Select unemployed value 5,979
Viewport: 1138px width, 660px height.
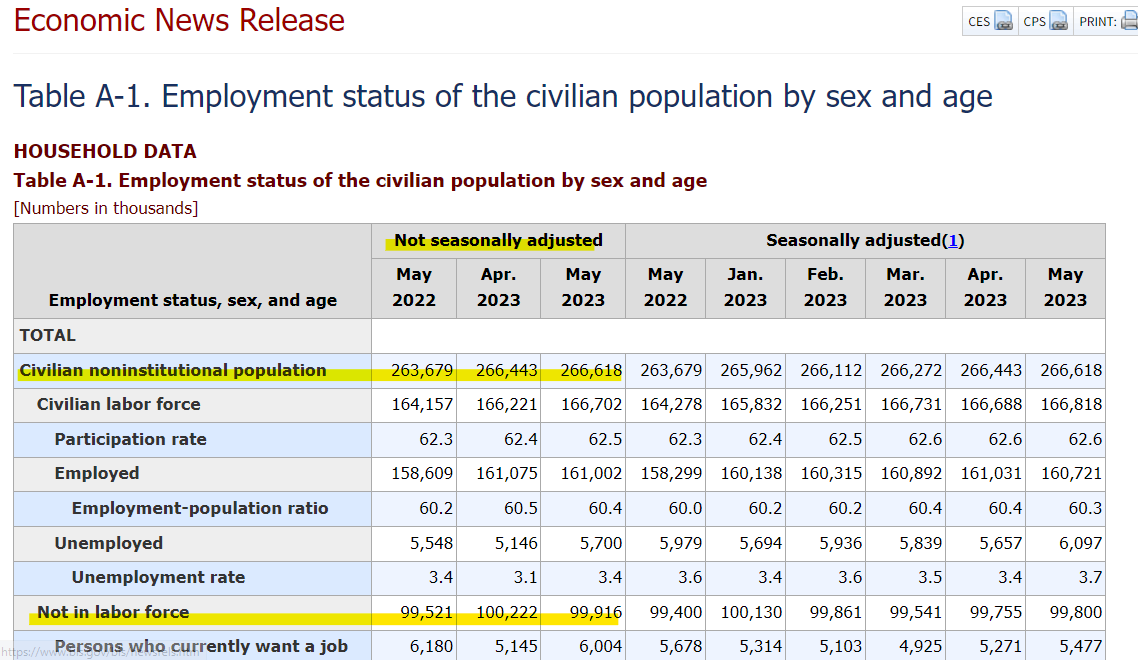point(681,543)
